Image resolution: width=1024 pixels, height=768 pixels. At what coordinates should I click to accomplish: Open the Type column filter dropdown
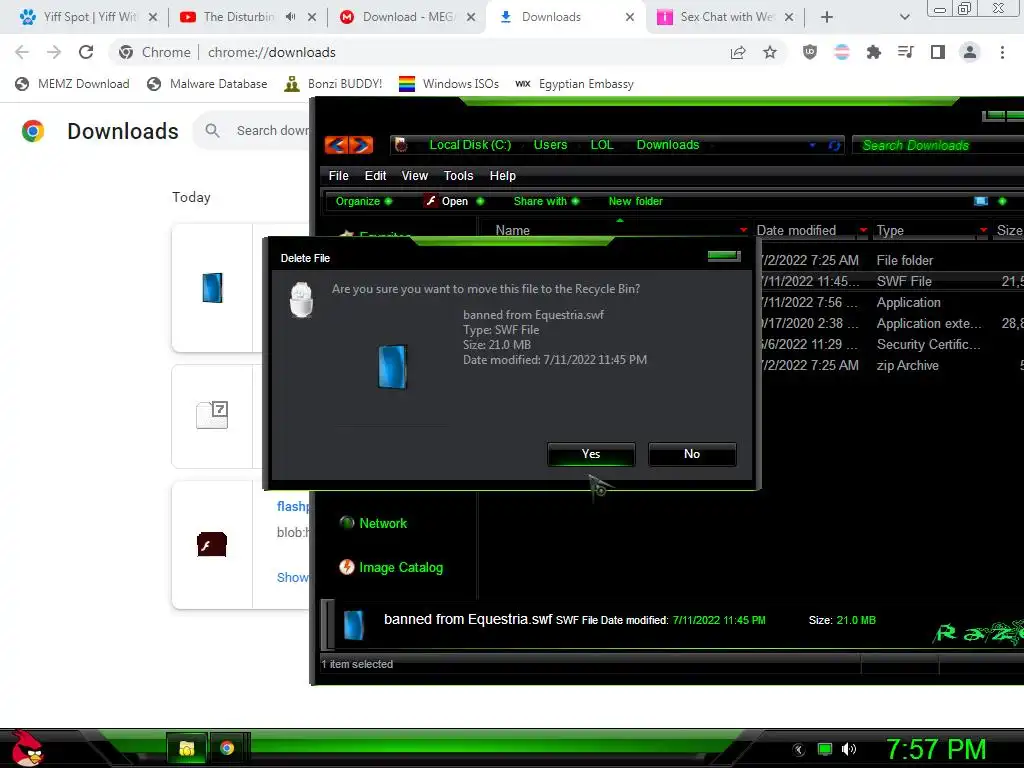tap(984, 231)
